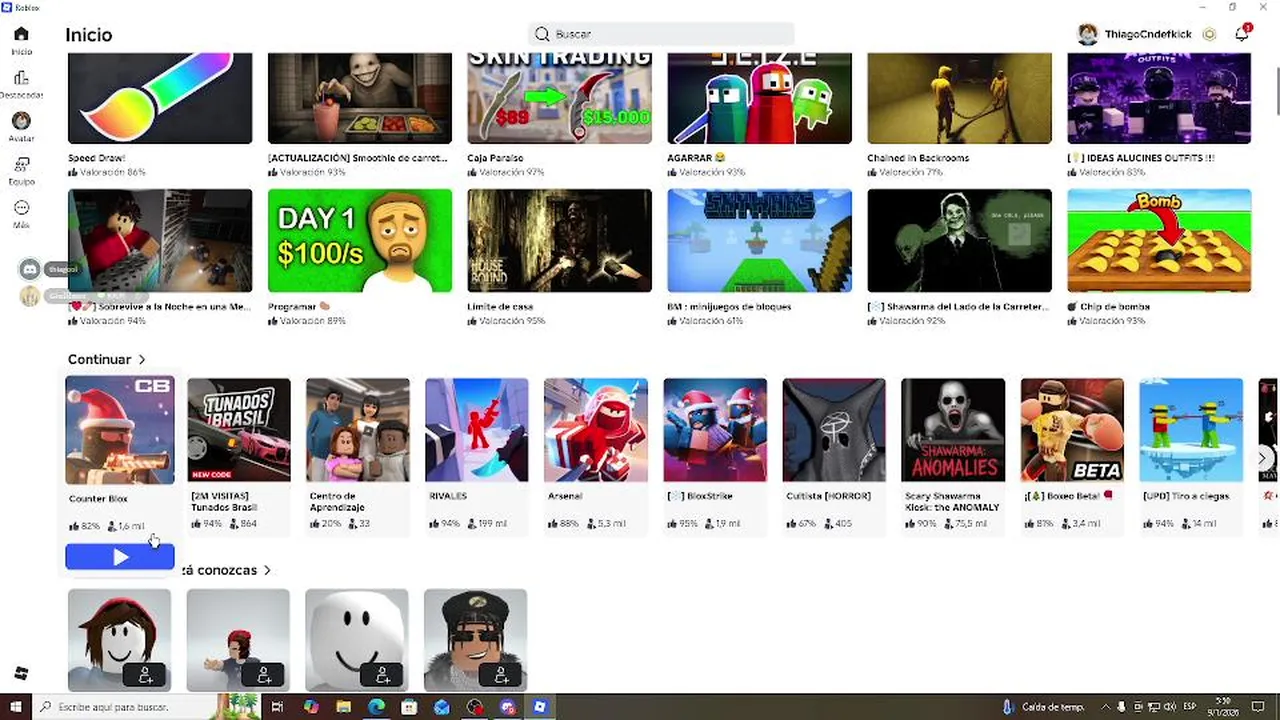
Task: Click the ThiagoCndefkick username text
Action: (1148, 34)
